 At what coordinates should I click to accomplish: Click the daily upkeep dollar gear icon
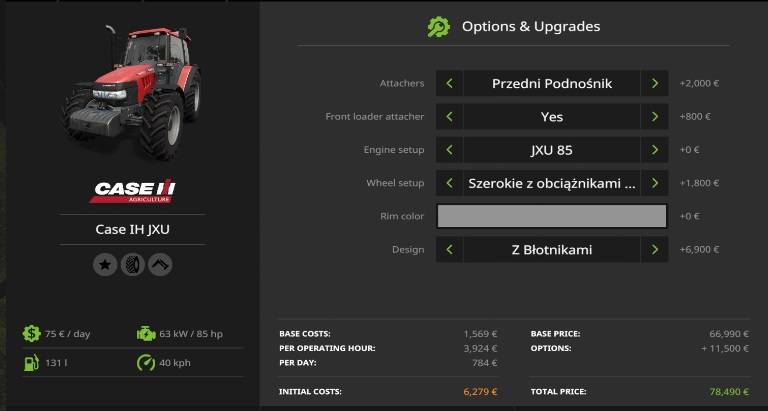coord(31,334)
